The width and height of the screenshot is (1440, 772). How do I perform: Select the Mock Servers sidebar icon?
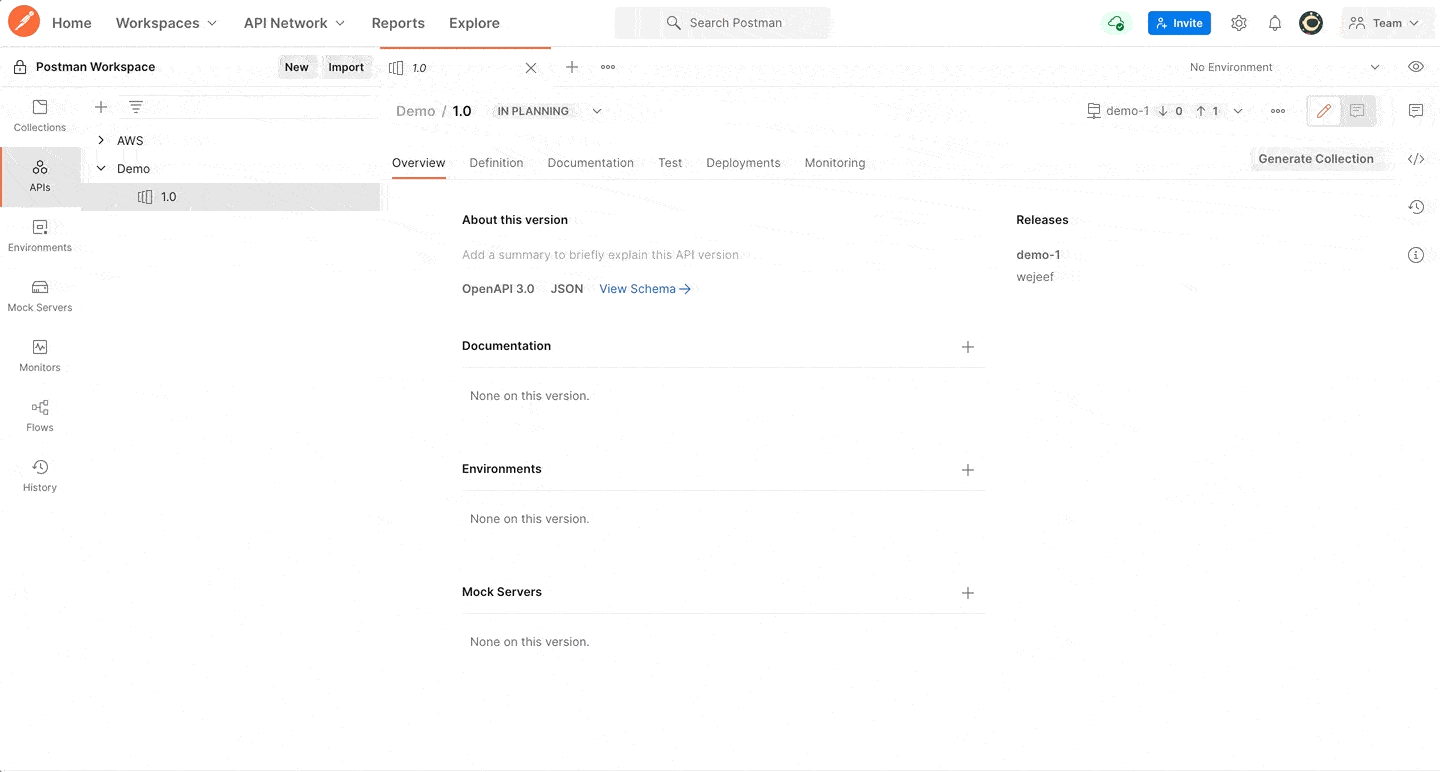[39, 293]
